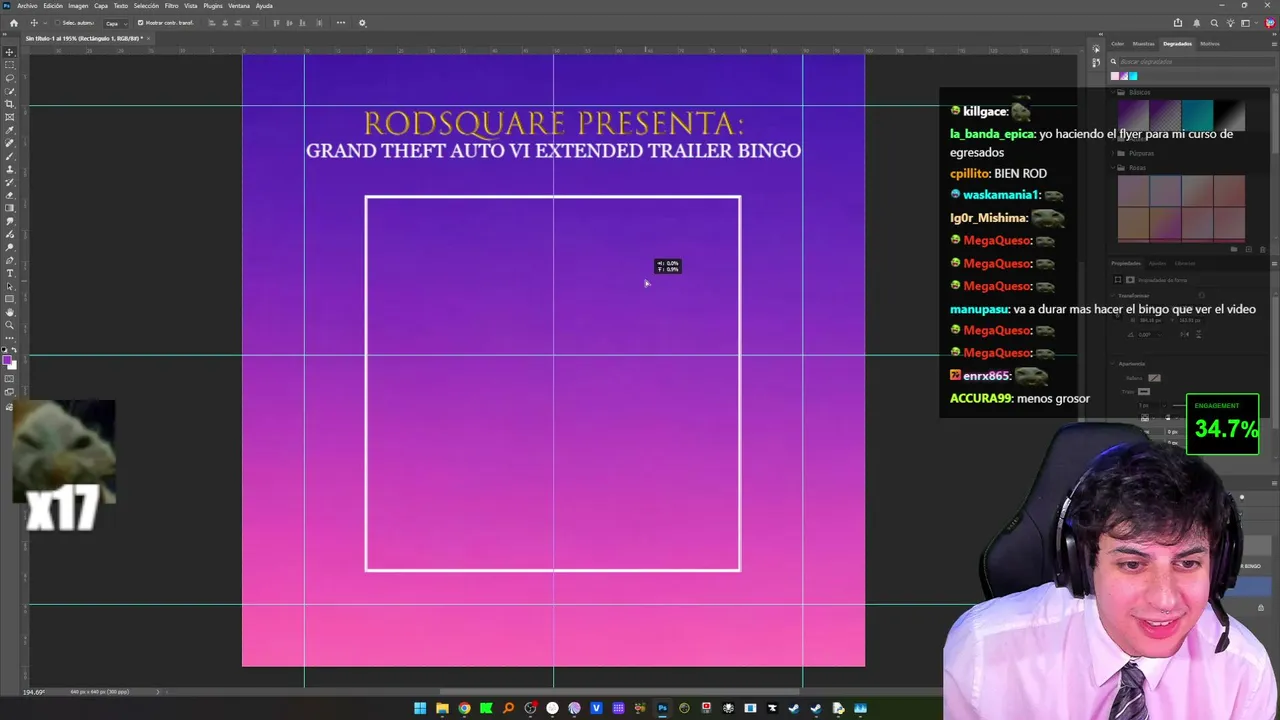The image size is (1280, 720).
Task: Select the Pen tool
Action: pos(10,260)
